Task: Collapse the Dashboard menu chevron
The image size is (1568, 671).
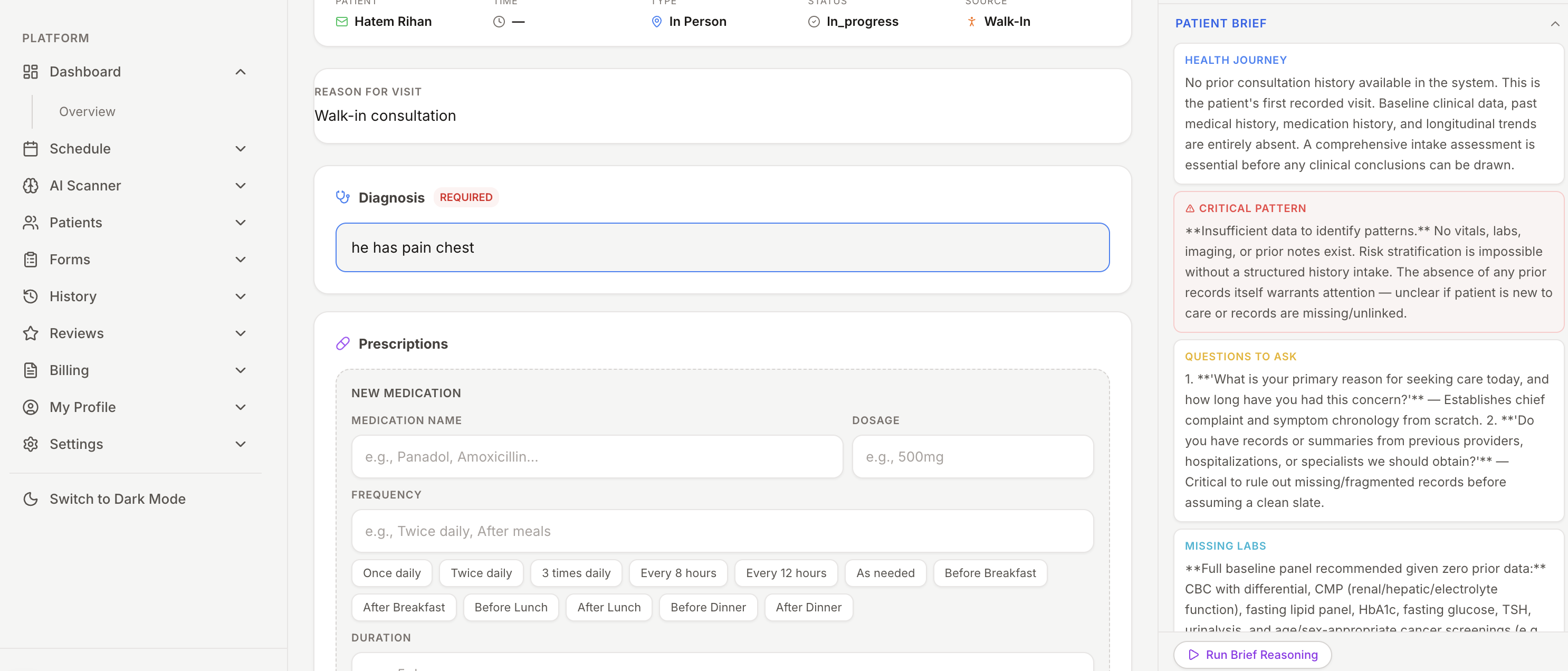Action: coord(241,72)
